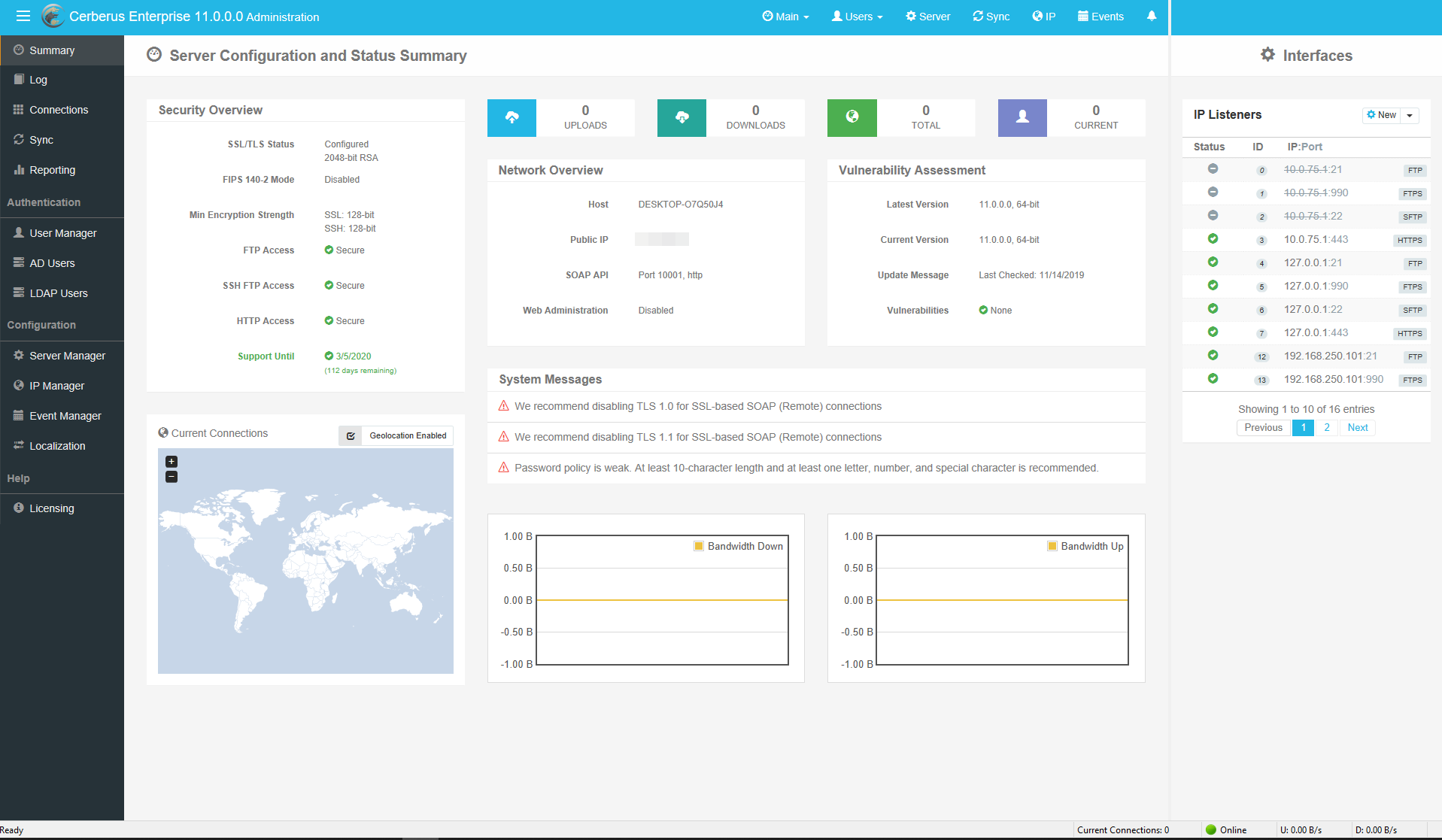This screenshot has height=840, width=1442.
Task: Select page 1 of IP listeners
Action: pyautogui.click(x=1303, y=428)
